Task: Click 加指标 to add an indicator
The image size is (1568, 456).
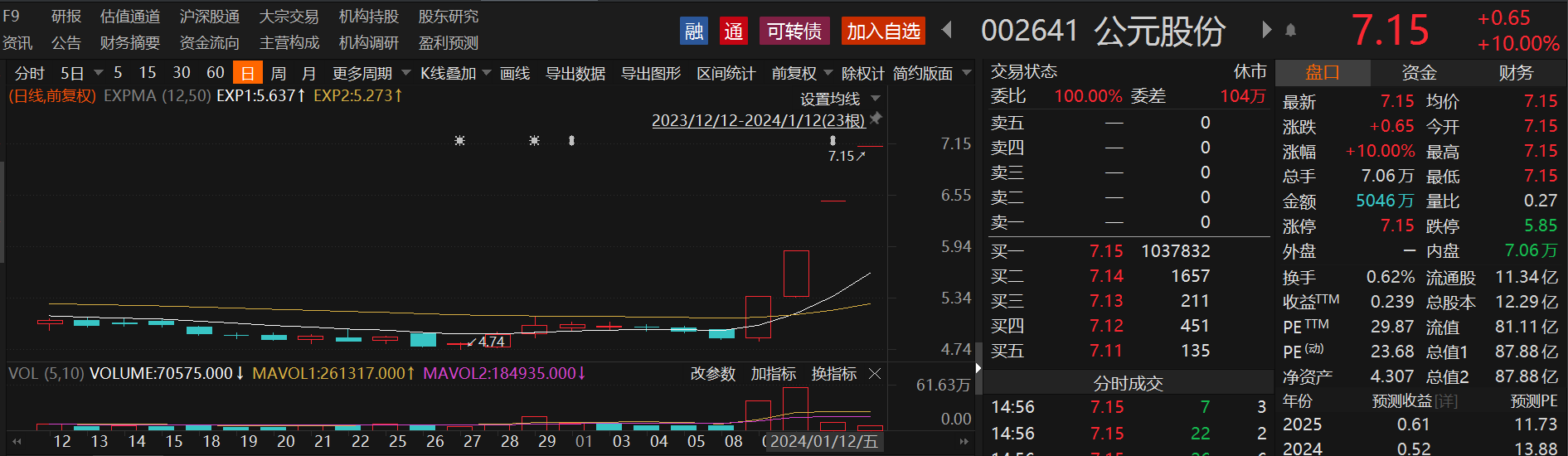Action: coord(774,374)
